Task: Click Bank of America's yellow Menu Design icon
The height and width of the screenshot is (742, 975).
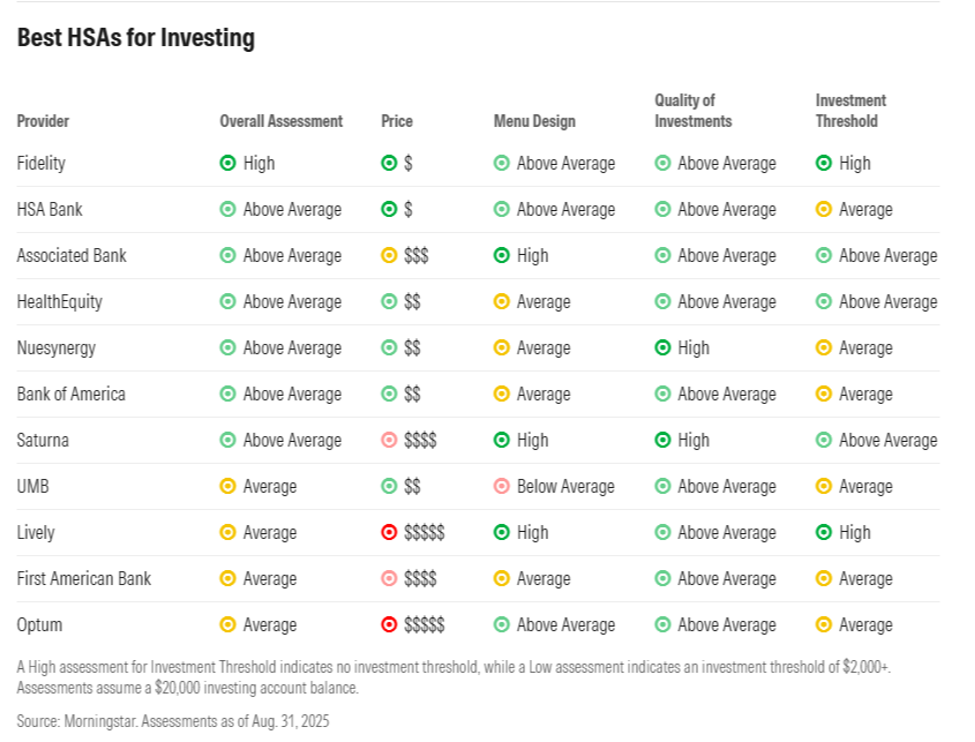Action: pyautogui.click(x=501, y=394)
